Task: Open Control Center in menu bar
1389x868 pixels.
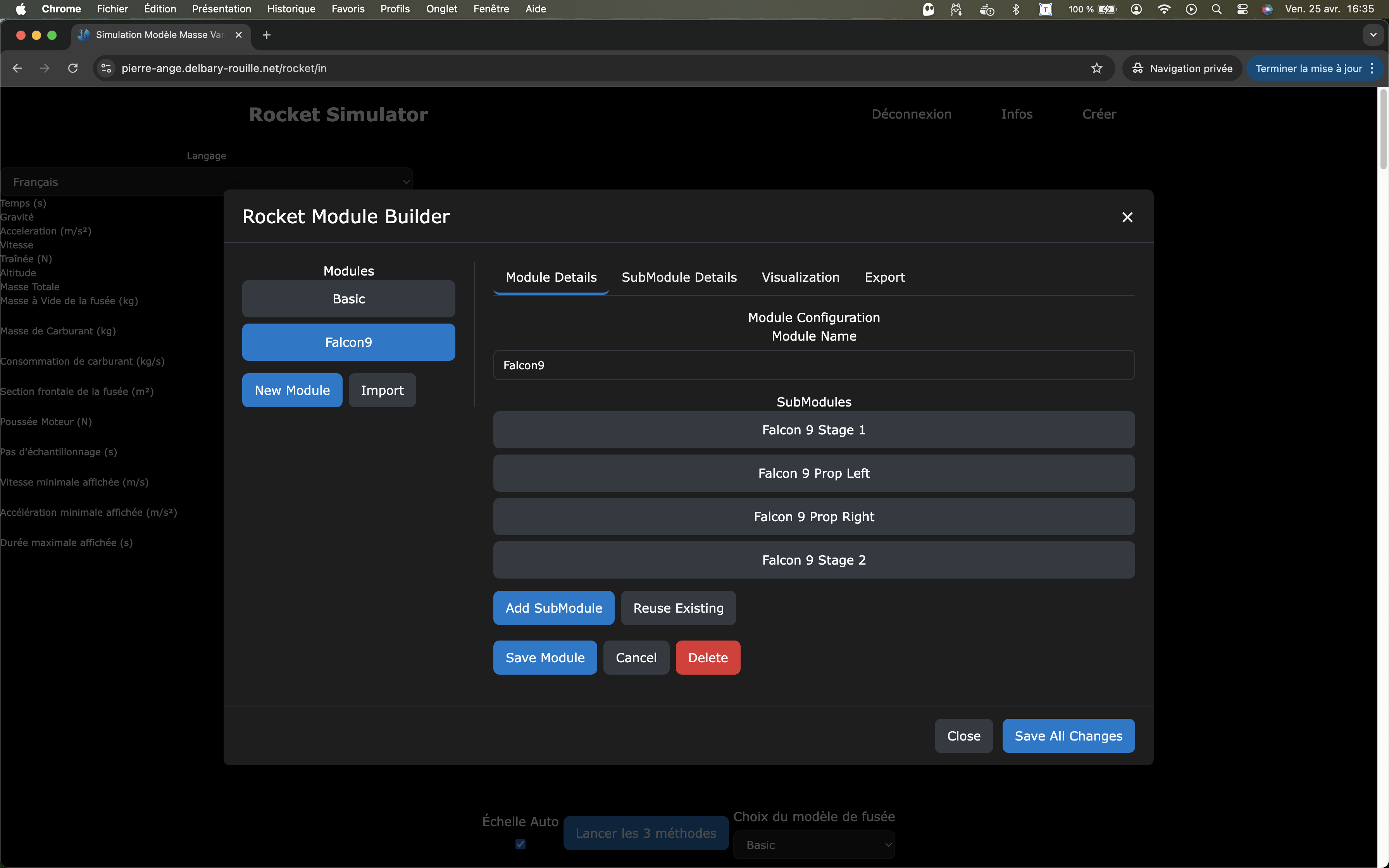Action: (x=1242, y=9)
